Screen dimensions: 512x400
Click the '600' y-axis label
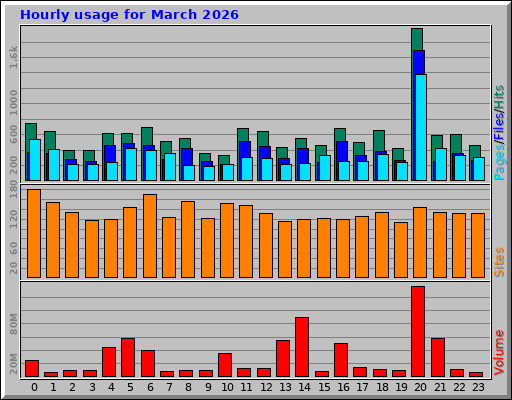pos(13,134)
